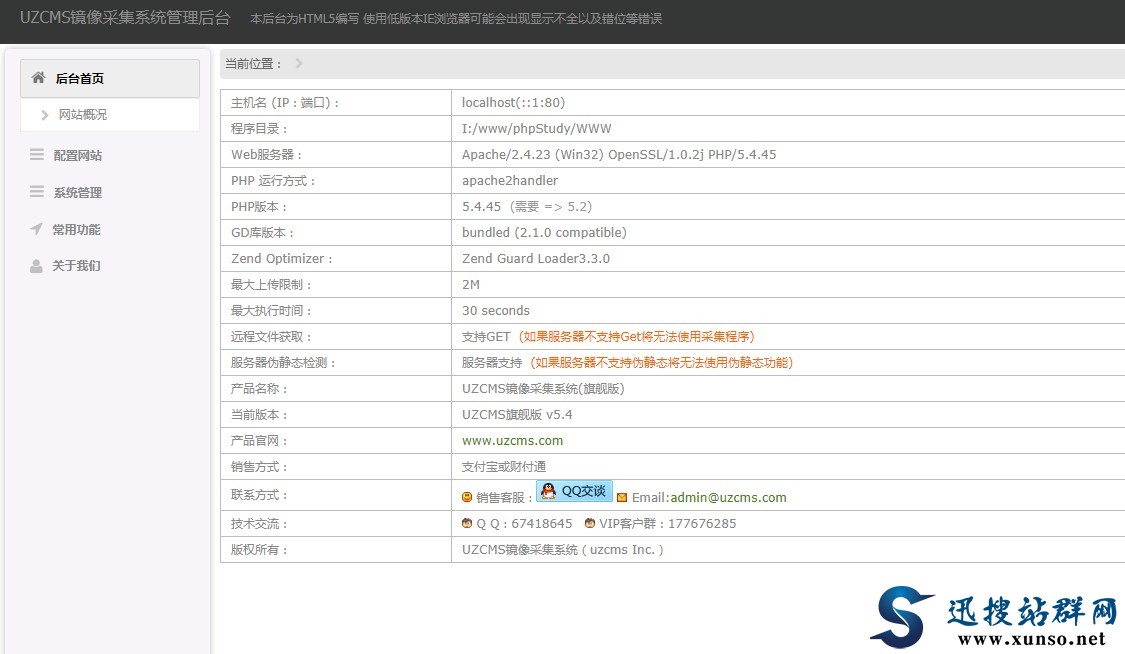Click the orange Get warning note

point(636,336)
